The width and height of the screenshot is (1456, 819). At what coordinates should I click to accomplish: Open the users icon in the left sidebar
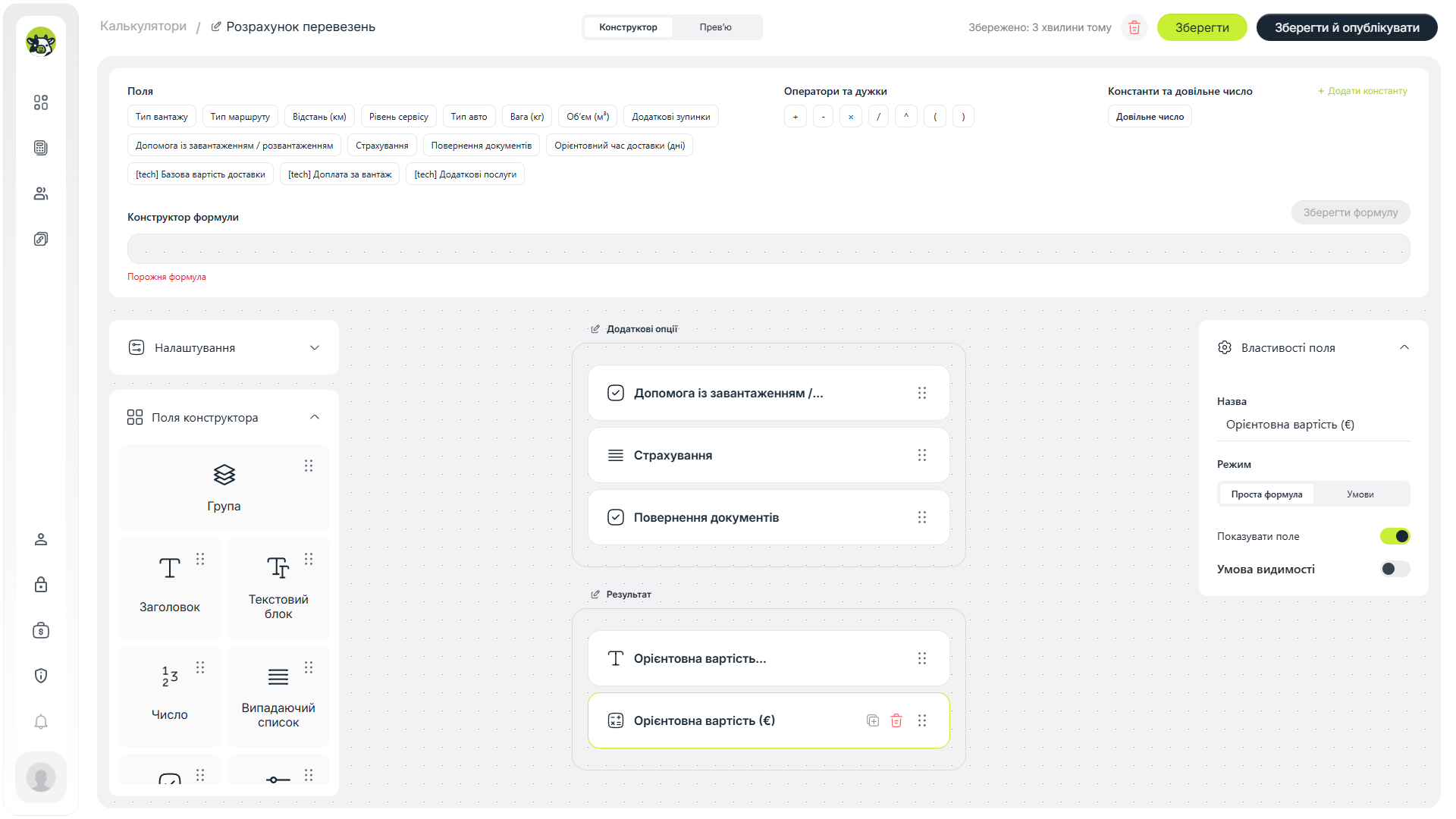[41, 193]
